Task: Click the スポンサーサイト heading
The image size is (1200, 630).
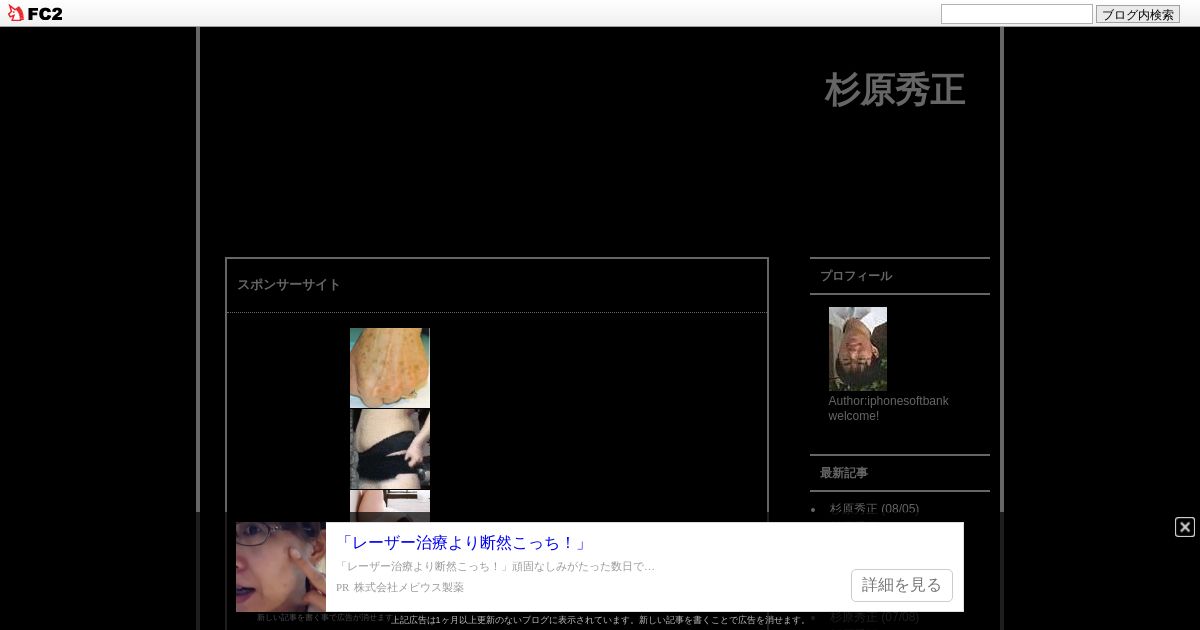Action: [289, 285]
